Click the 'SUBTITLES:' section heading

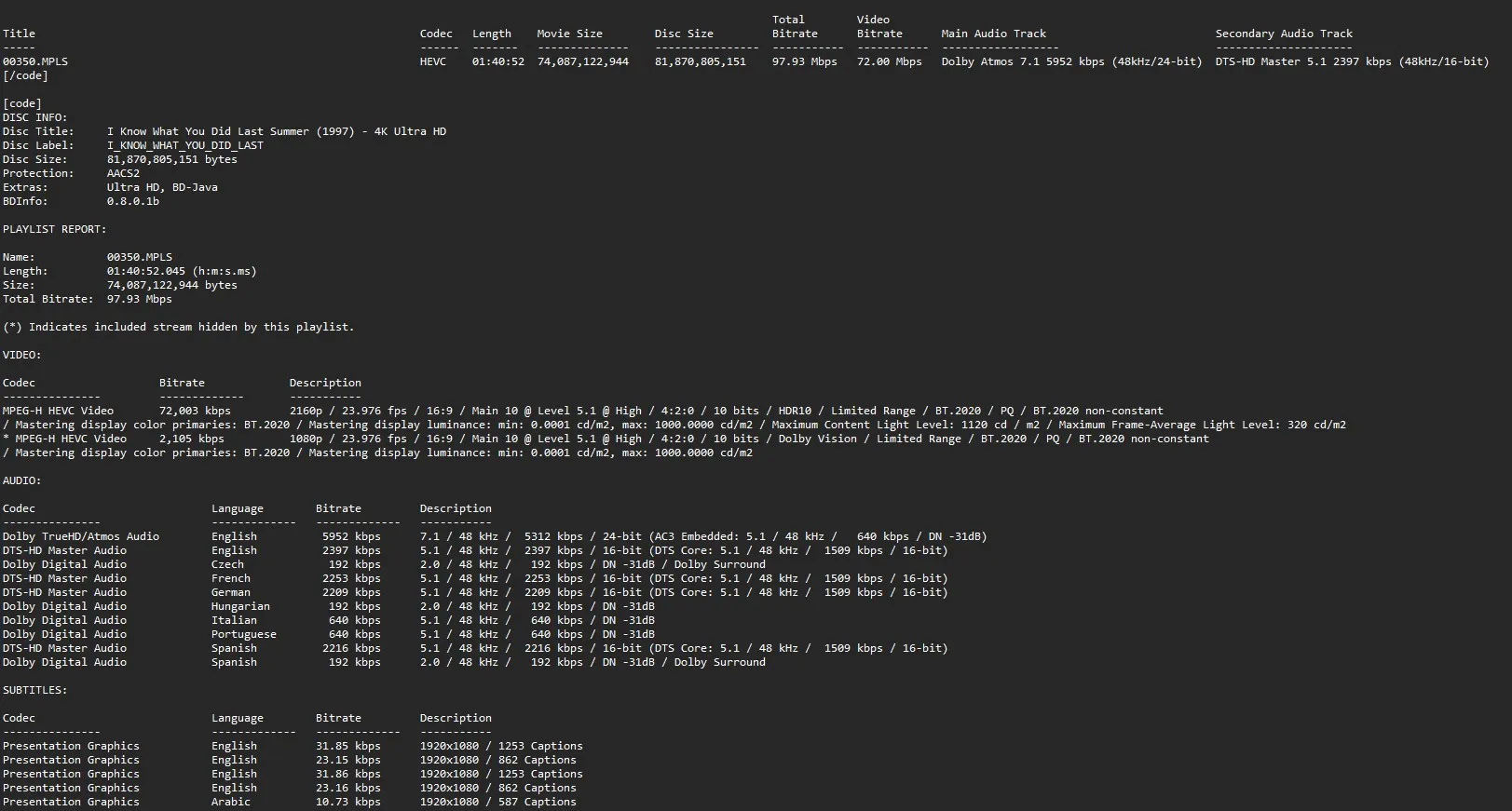tap(34, 690)
